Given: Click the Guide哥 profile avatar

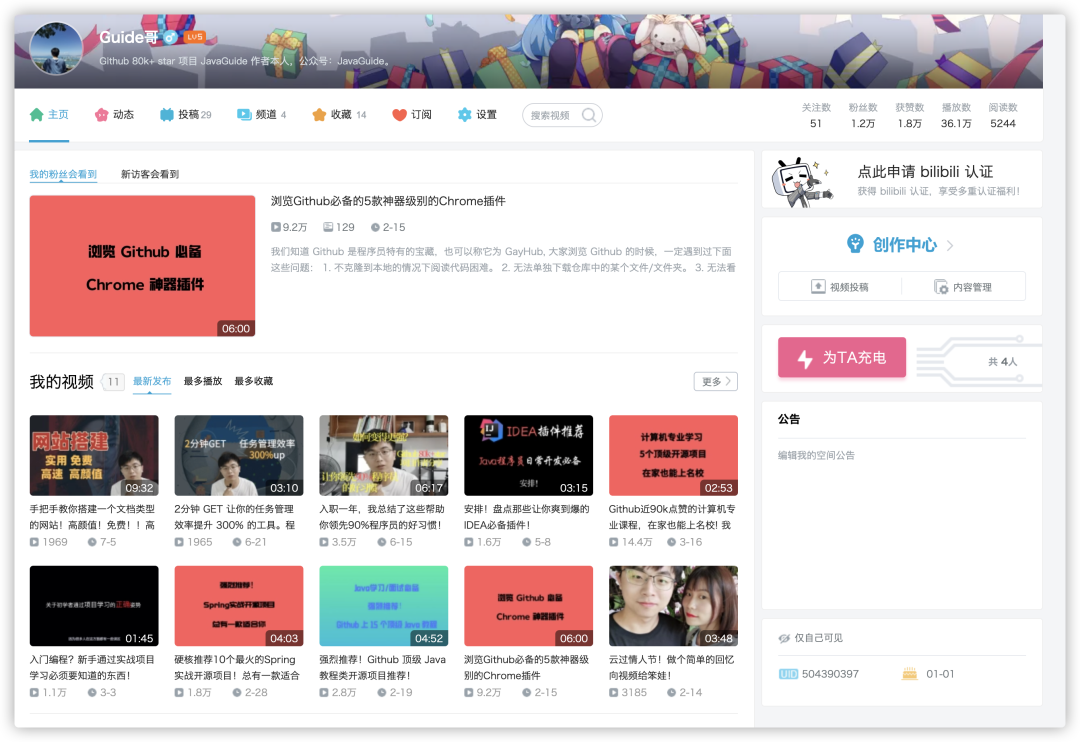Looking at the screenshot, I should click(56, 48).
